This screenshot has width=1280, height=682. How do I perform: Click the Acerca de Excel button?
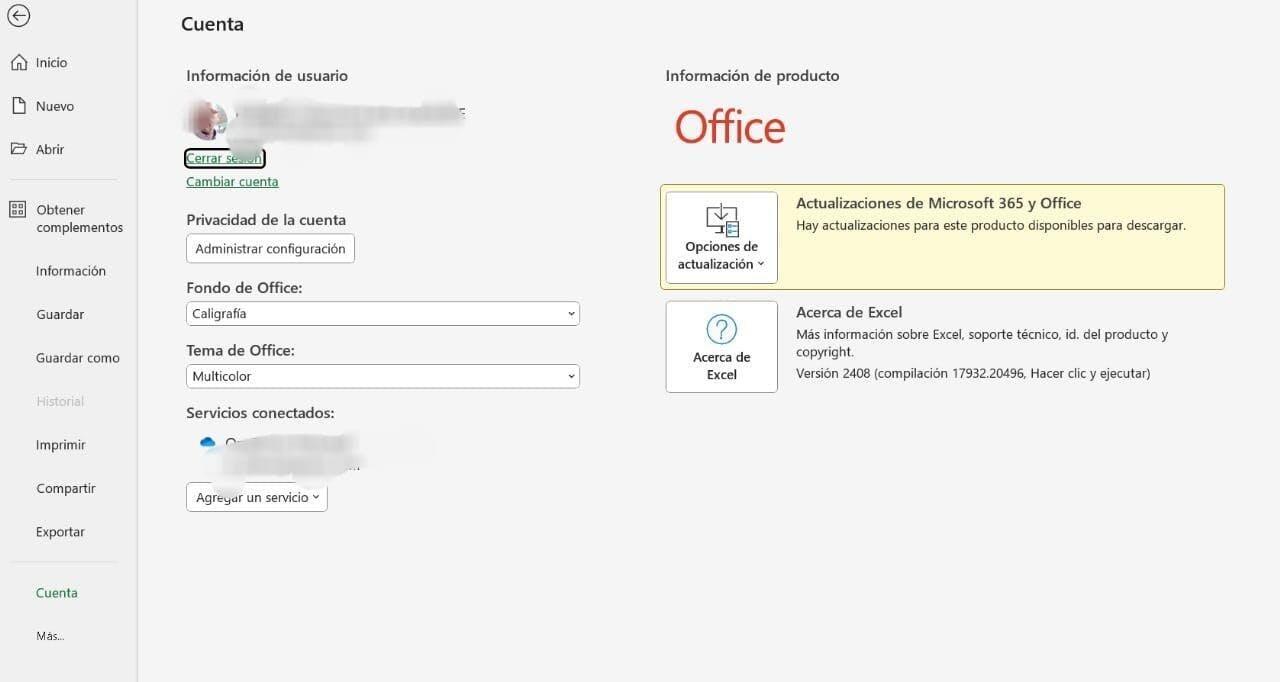click(x=722, y=347)
